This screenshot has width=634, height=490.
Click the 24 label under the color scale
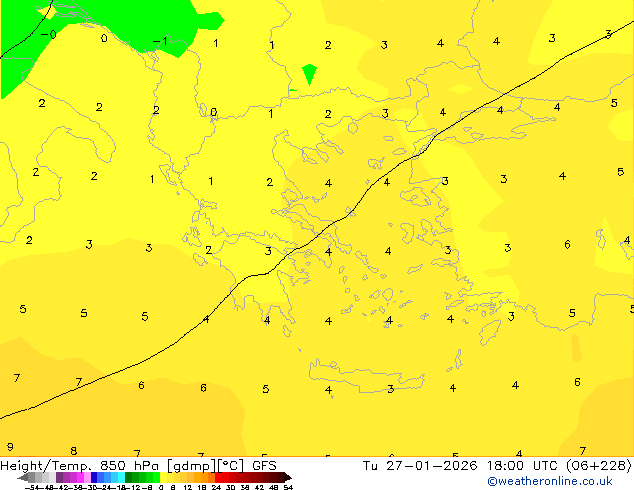click(216, 487)
